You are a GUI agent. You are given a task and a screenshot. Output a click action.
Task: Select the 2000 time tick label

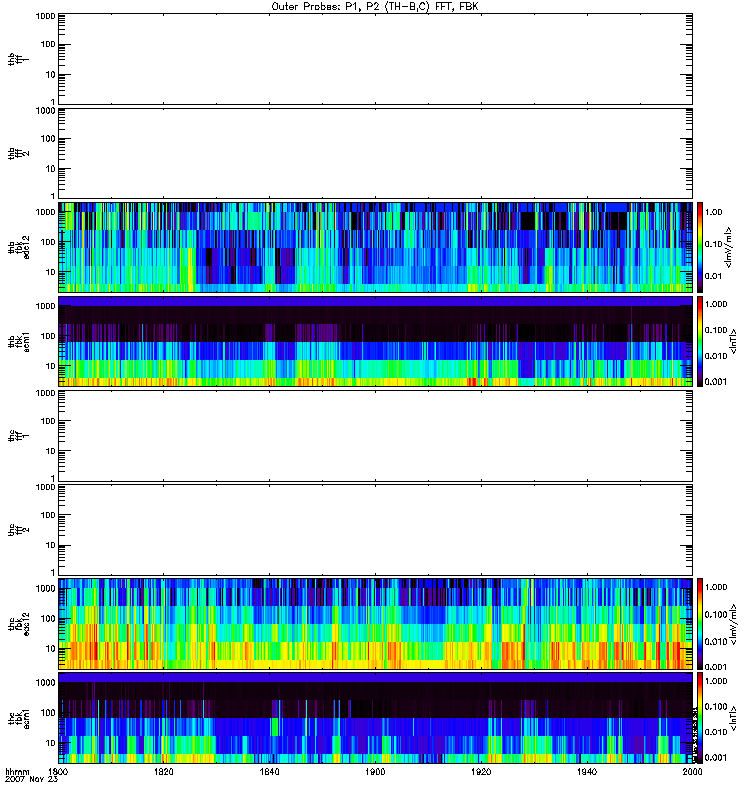tap(690, 772)
